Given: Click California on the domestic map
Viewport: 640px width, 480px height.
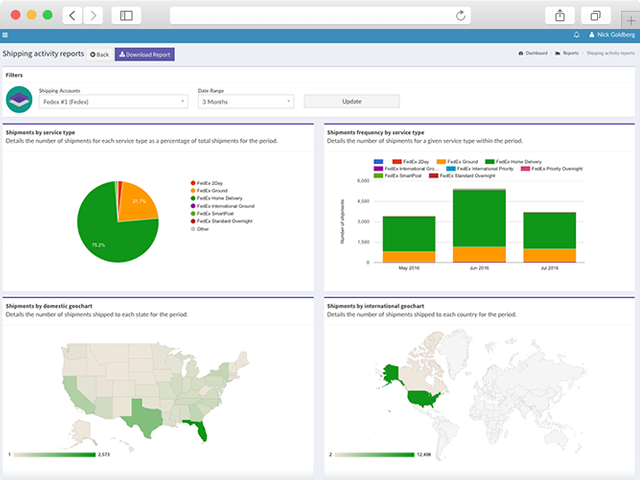Looking at the screenshot, I should [76, 396].
